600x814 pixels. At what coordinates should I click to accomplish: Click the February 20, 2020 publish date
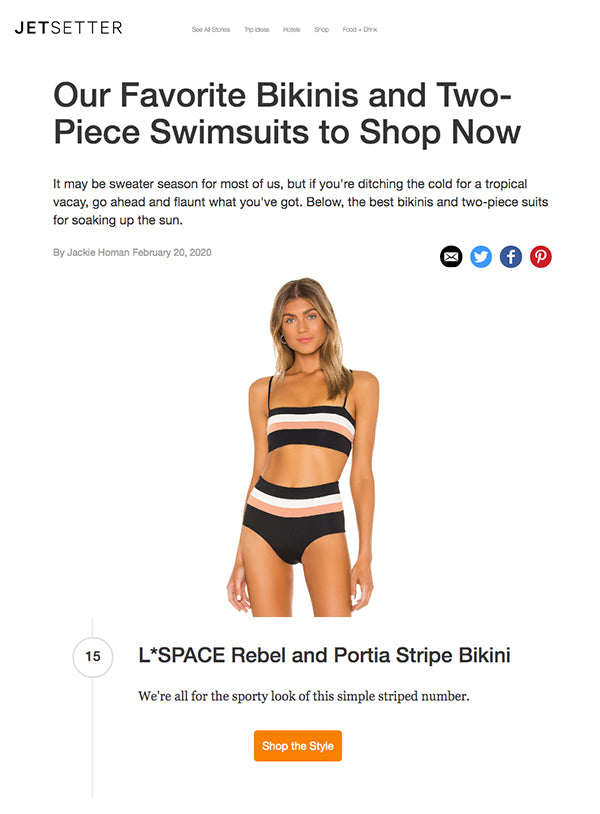pyautogui.click(x=172, y=252)
